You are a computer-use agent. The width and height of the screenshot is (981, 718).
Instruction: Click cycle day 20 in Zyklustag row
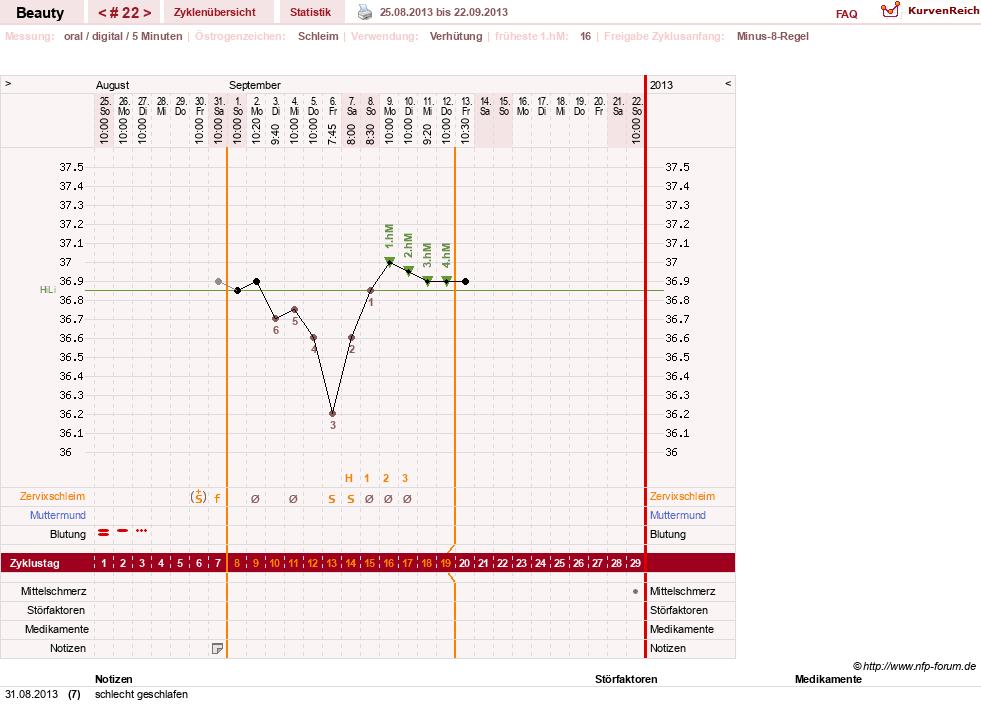pos(464,563)
